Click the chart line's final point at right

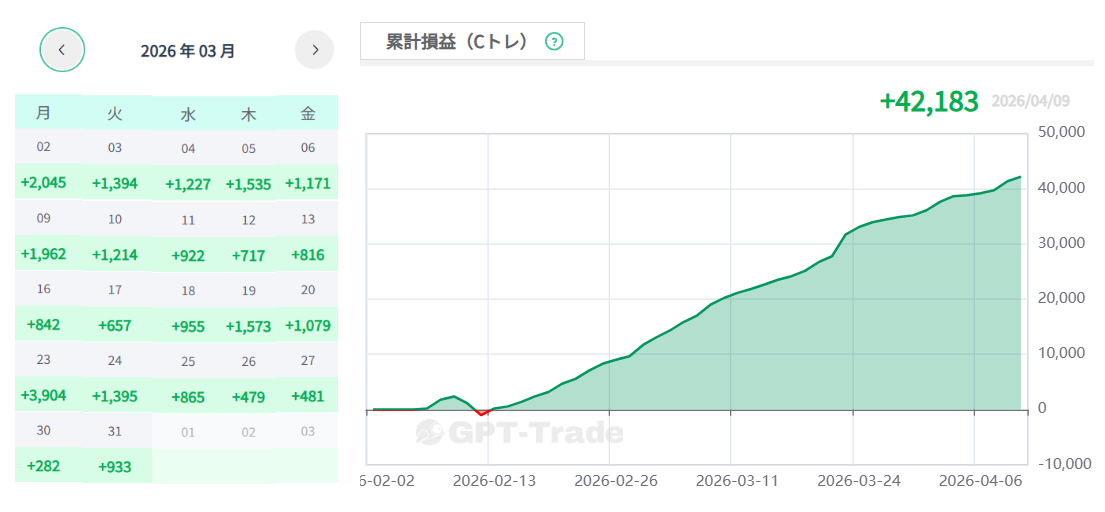tap(1020, 177)
